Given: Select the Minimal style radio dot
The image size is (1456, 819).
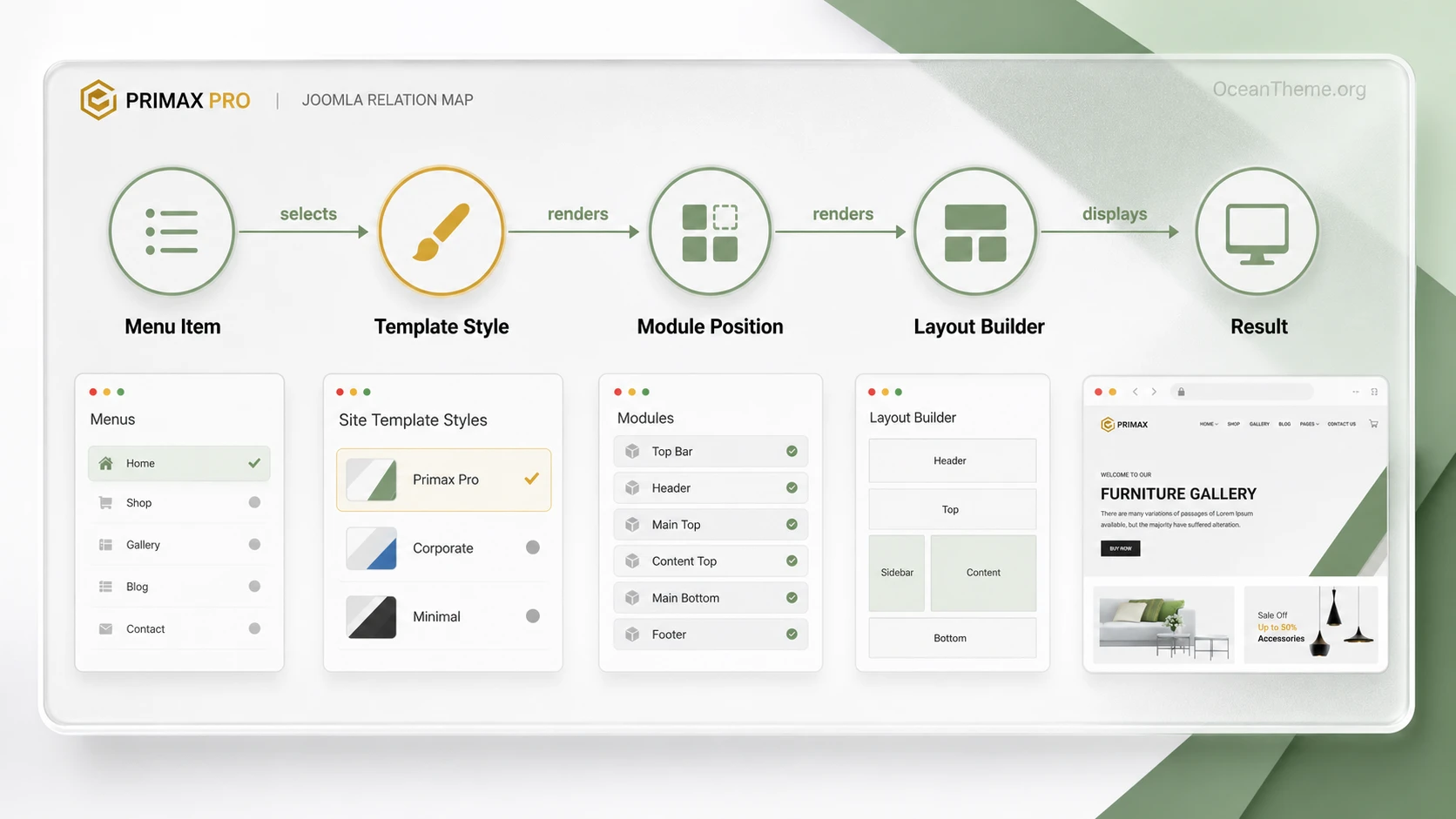Looking at the screenshot, I should pos(533,616).
